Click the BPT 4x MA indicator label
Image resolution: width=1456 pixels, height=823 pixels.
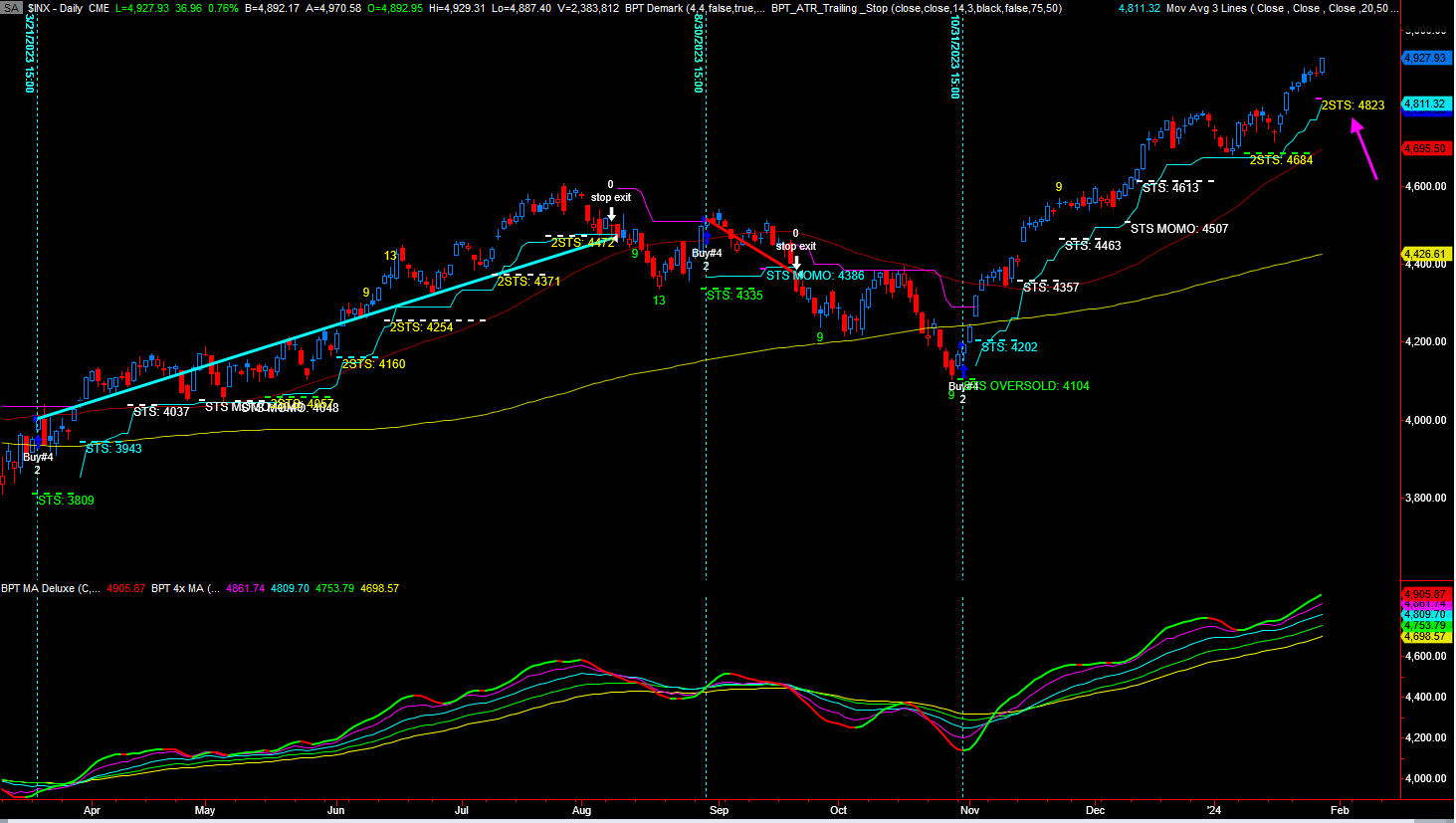(x=185, y=588)
